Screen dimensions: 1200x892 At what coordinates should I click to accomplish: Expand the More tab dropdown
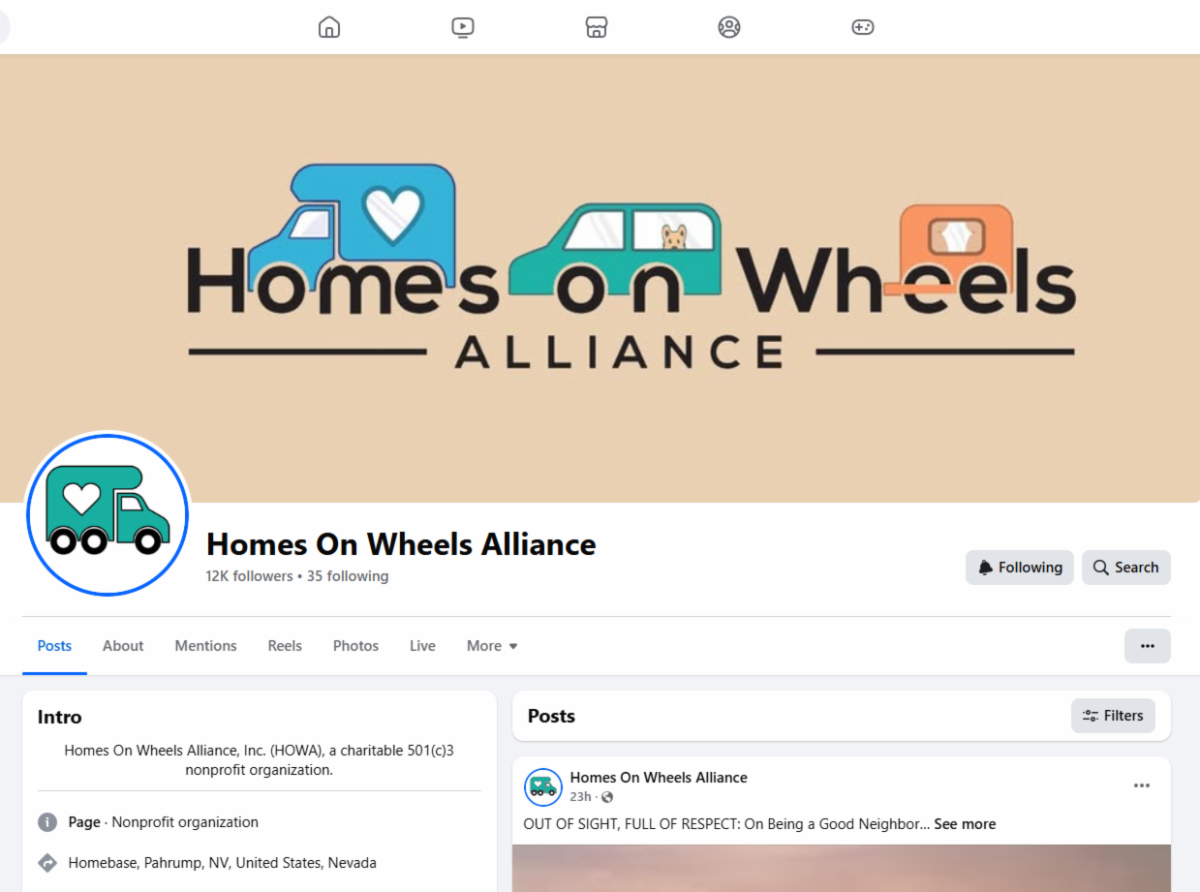(x=492, y=646)
